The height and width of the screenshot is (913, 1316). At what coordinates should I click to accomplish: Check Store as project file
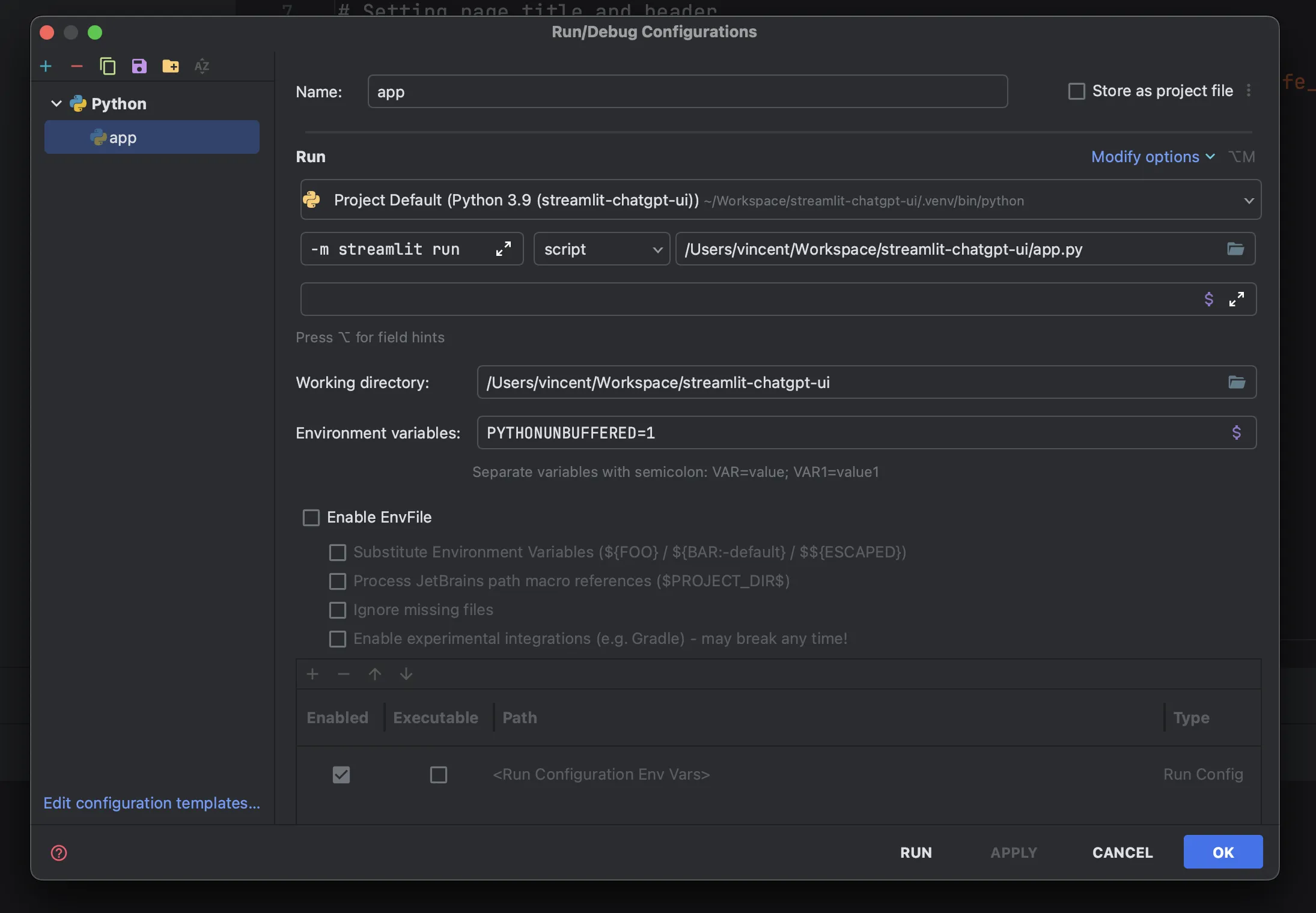tap(1076, 91)
